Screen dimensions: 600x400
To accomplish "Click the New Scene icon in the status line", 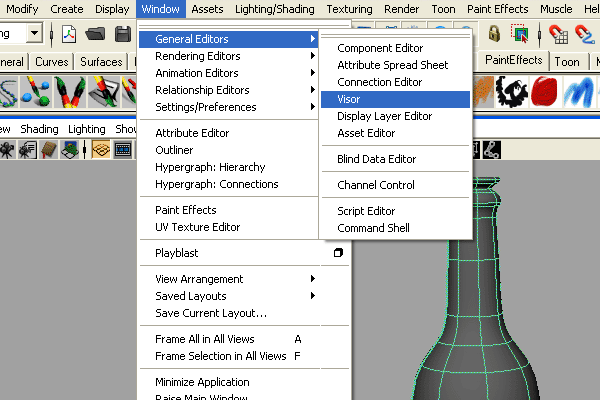I will (x=69, y=34).
